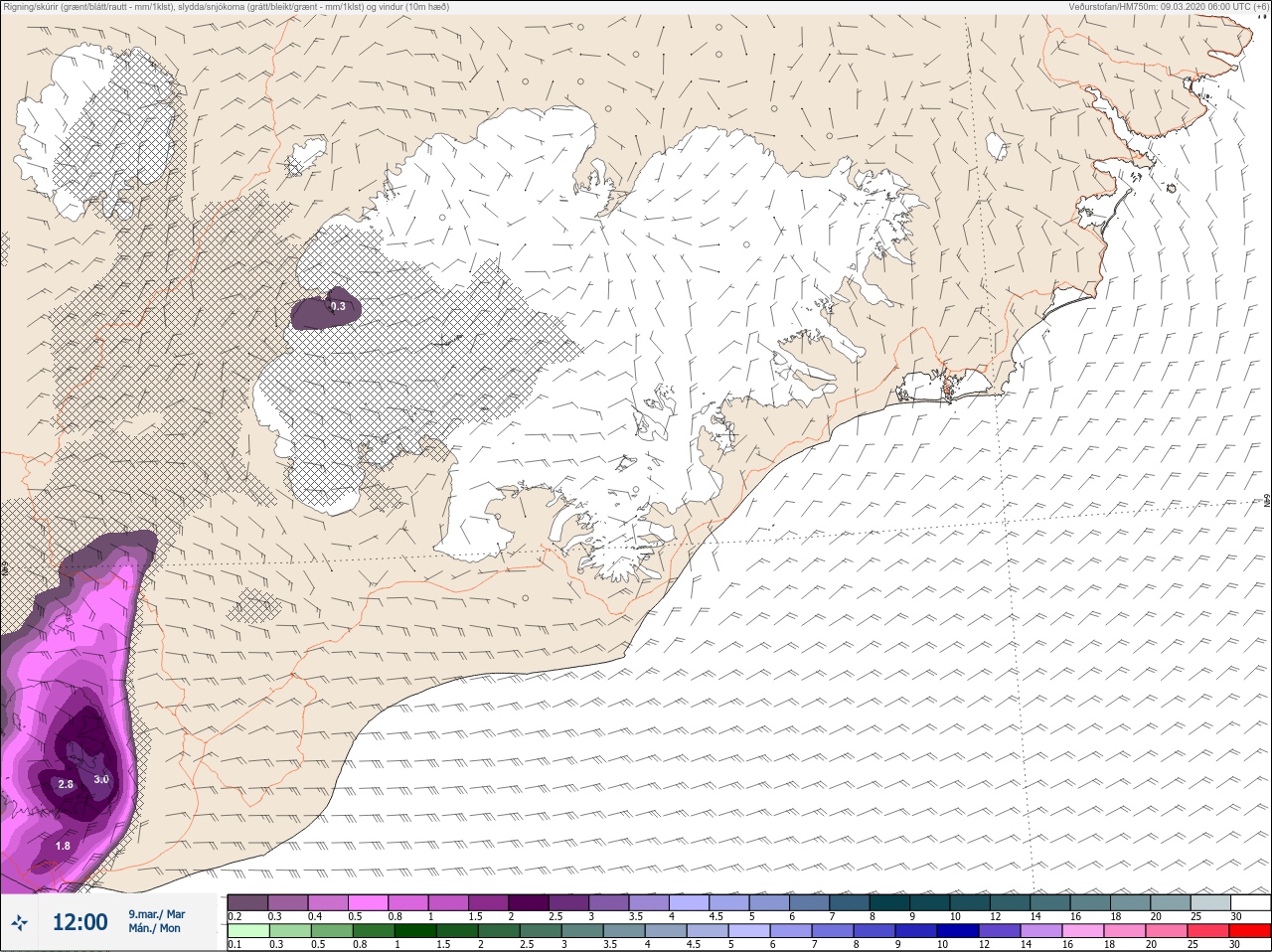
Task: Click the compass star icon beside 12:00
Action: (x=19, y=923)
